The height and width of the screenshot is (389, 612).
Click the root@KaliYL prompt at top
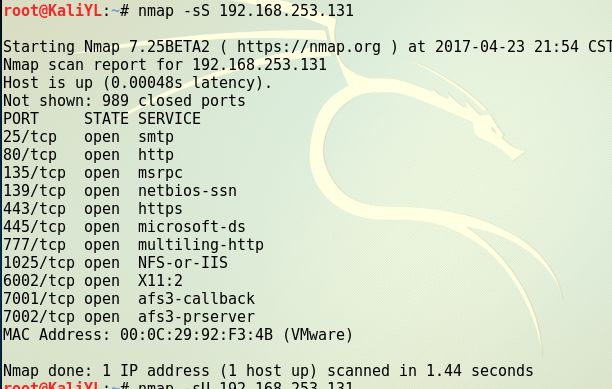[x=53, y=11]
